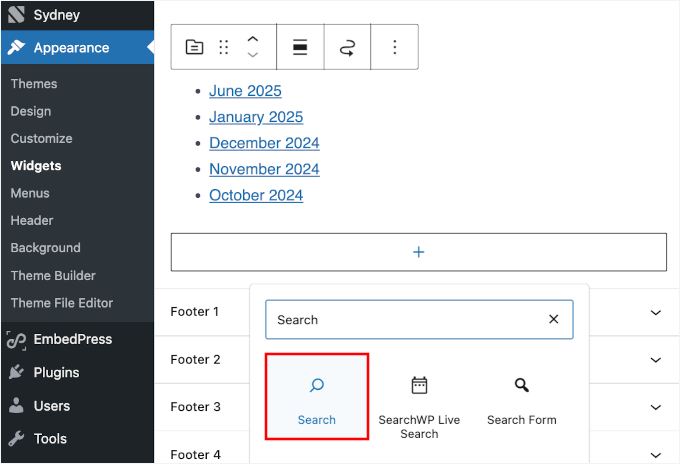Click the Archives block type icon
Viewport: 680px width, 464px height.
click(195, 47)
